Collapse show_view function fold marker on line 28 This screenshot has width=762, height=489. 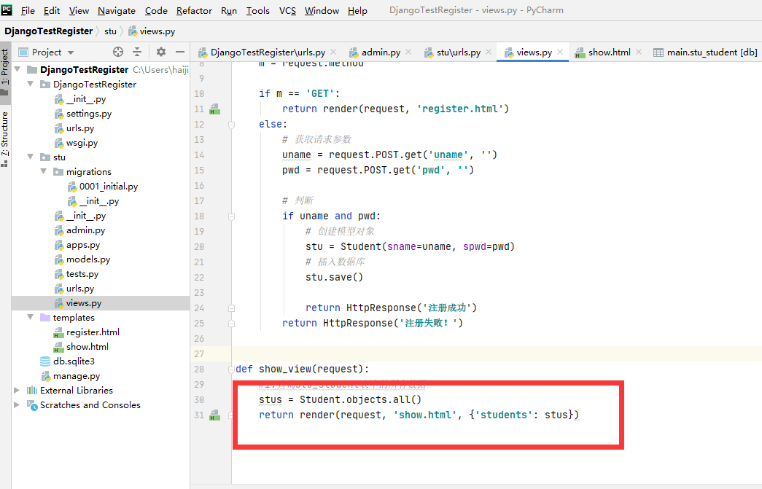coord(231,369)
